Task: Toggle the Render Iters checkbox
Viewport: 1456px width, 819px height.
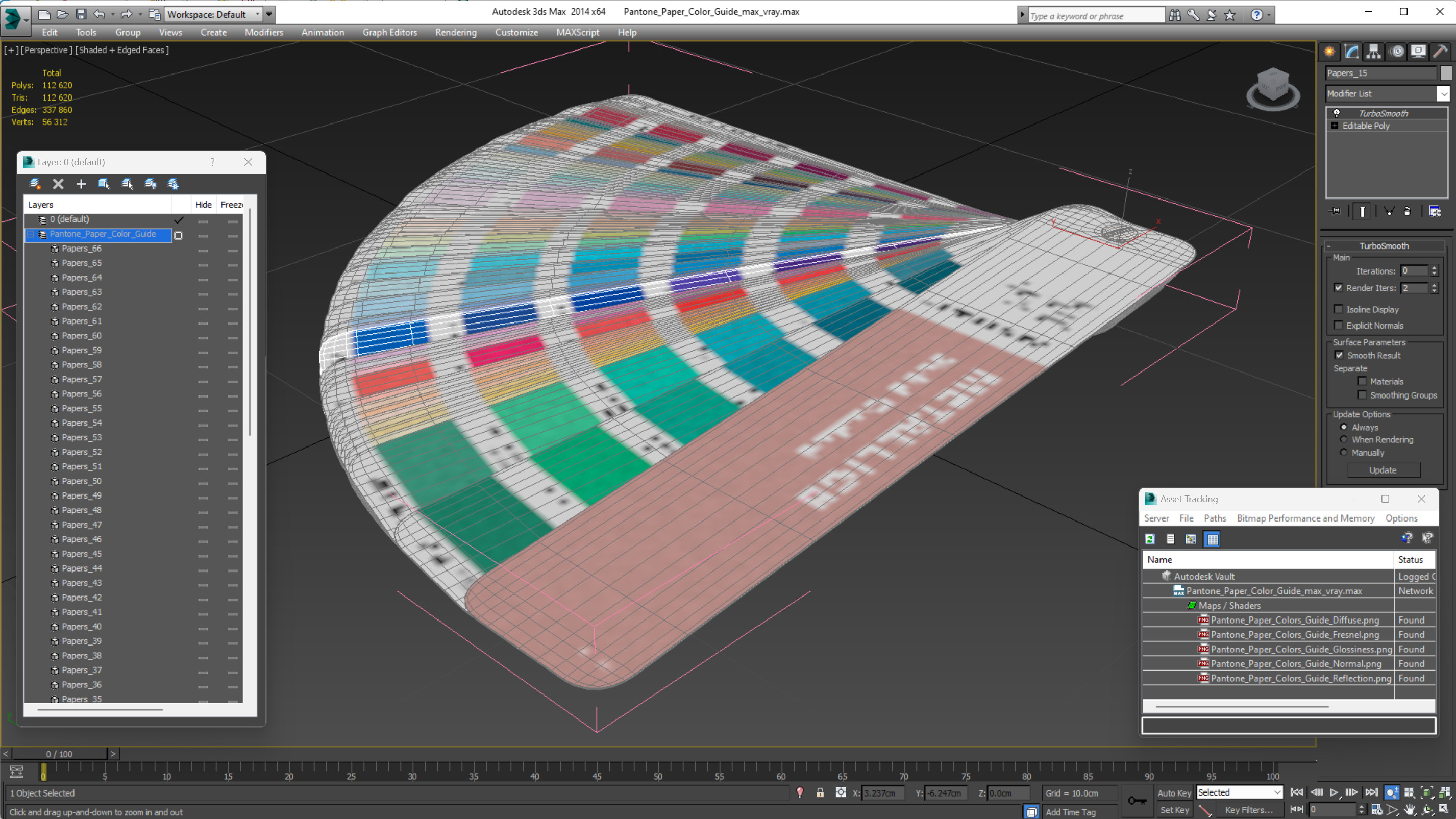Action: [1338, 288]
